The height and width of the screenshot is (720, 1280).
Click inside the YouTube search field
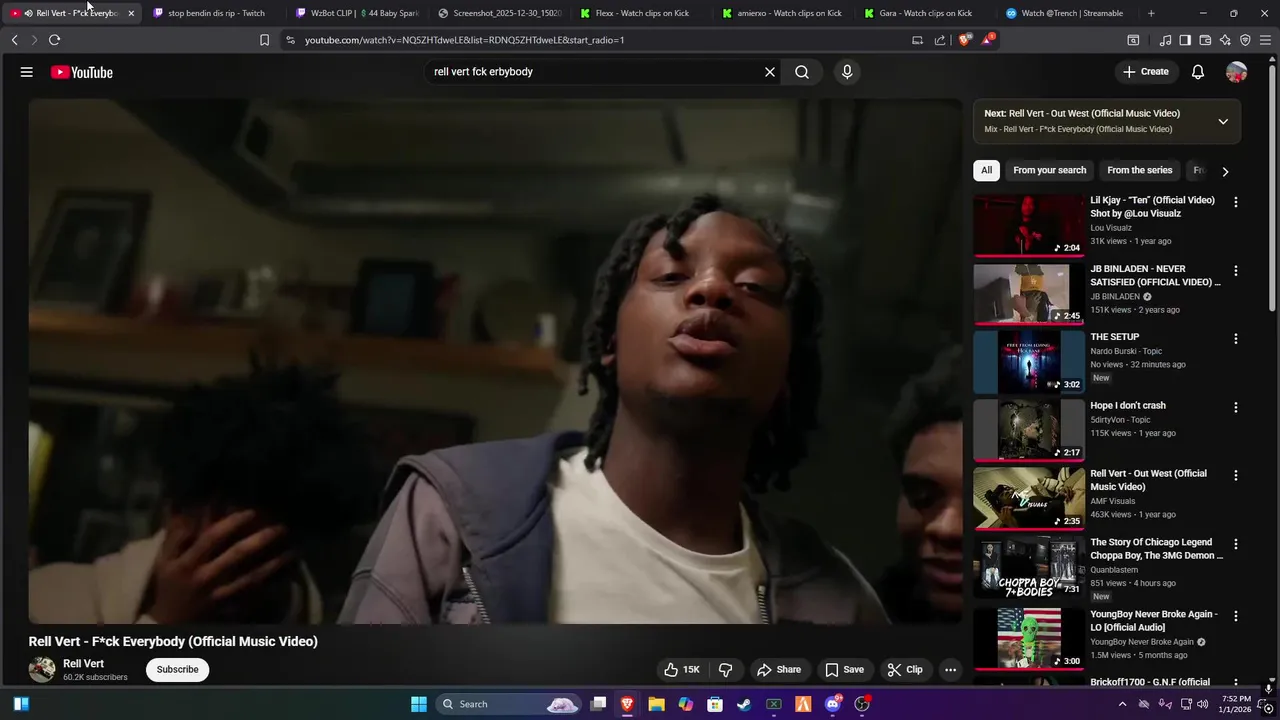pyautogui.click(x=590, y=72)
